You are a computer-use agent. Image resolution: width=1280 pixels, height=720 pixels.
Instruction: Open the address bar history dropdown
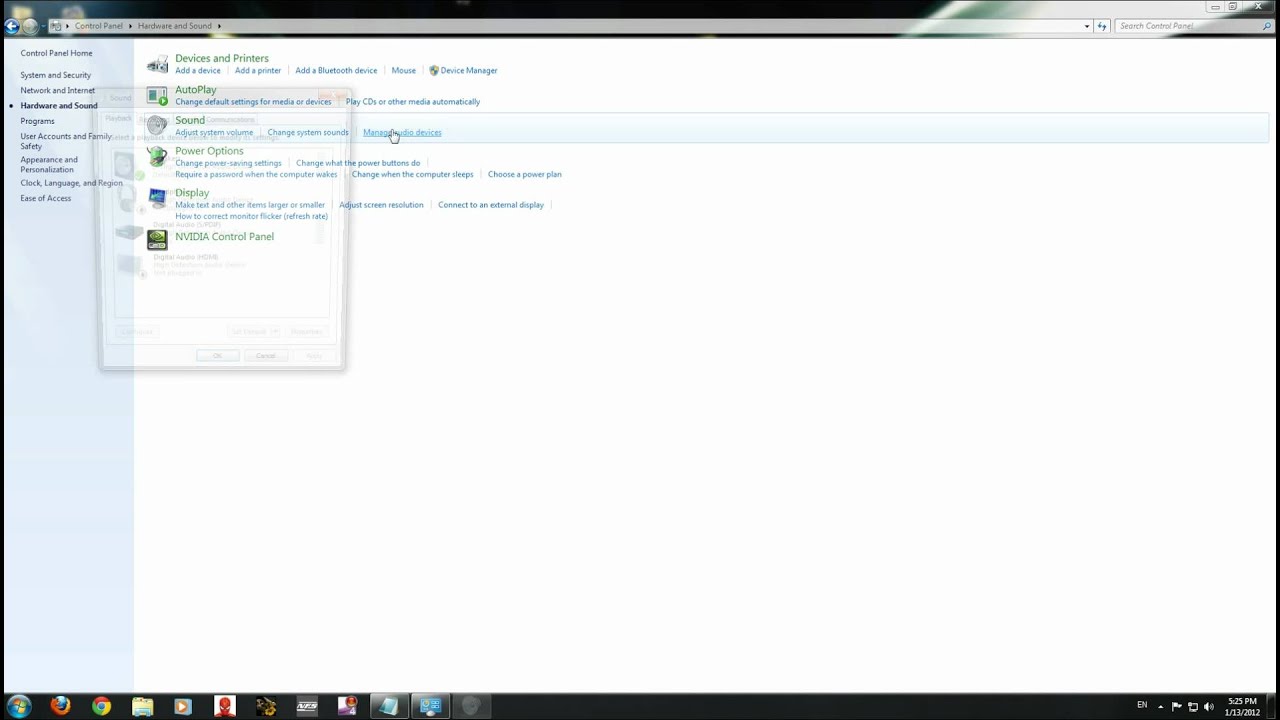click(x=1087, y=26)
